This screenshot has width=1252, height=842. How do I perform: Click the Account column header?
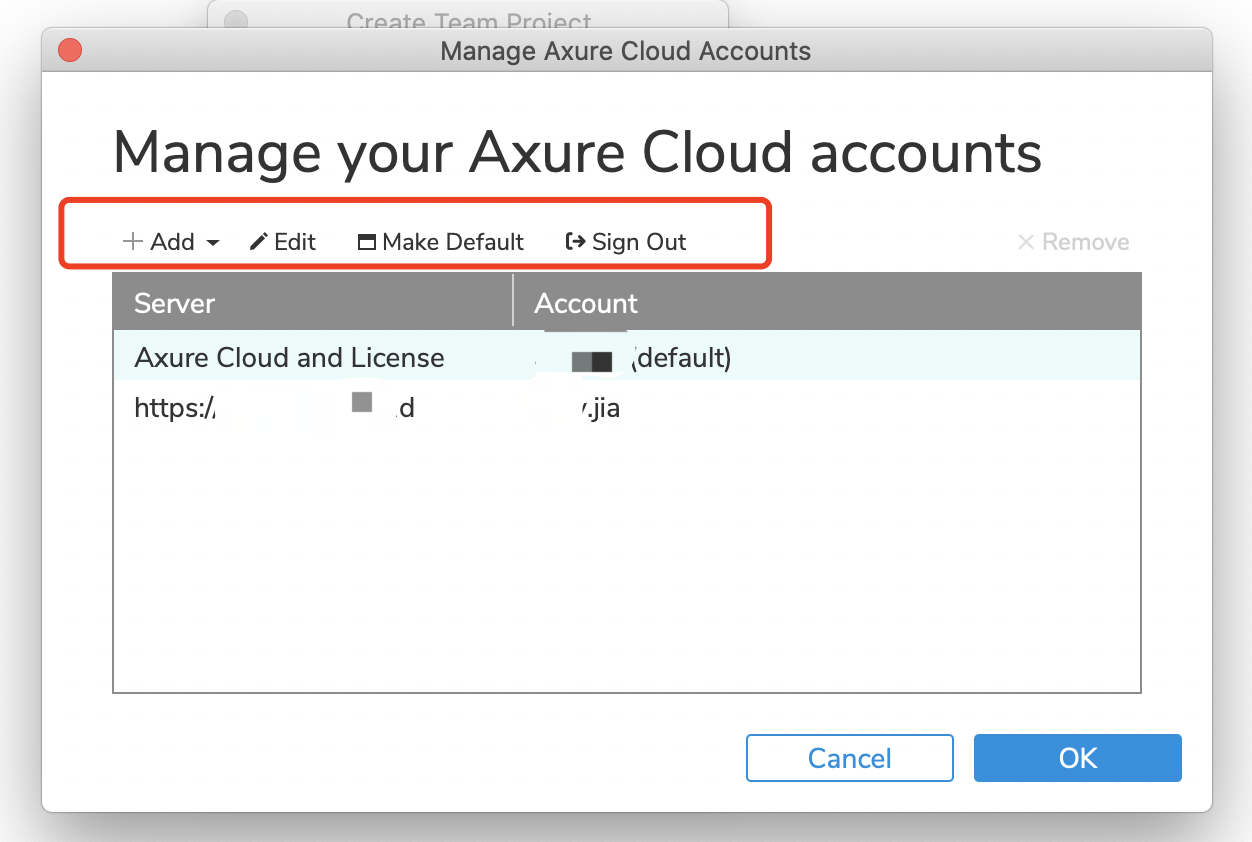[586, 303]
